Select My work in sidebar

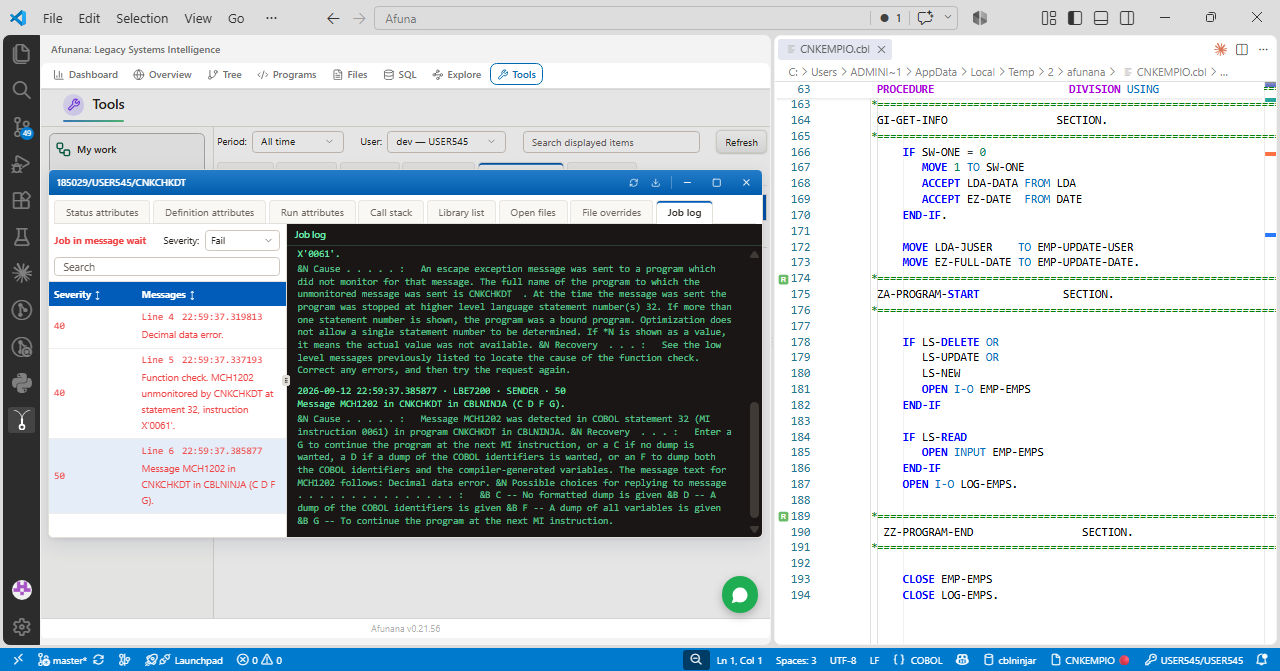pos(127,150)
